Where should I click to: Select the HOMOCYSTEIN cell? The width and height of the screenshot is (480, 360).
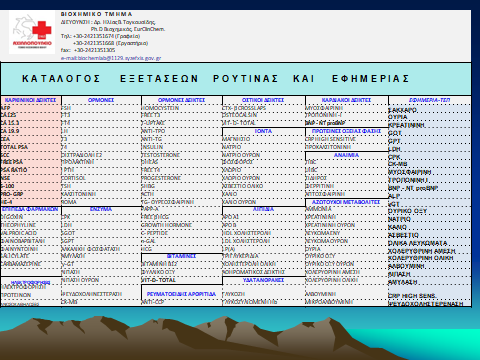[160, 108]
